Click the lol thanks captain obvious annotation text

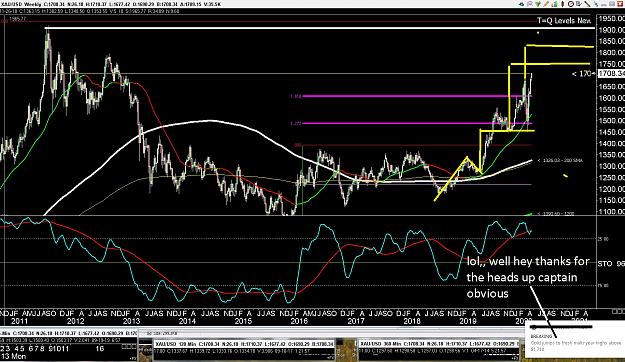pyautogui.click(x=528, y=277)
